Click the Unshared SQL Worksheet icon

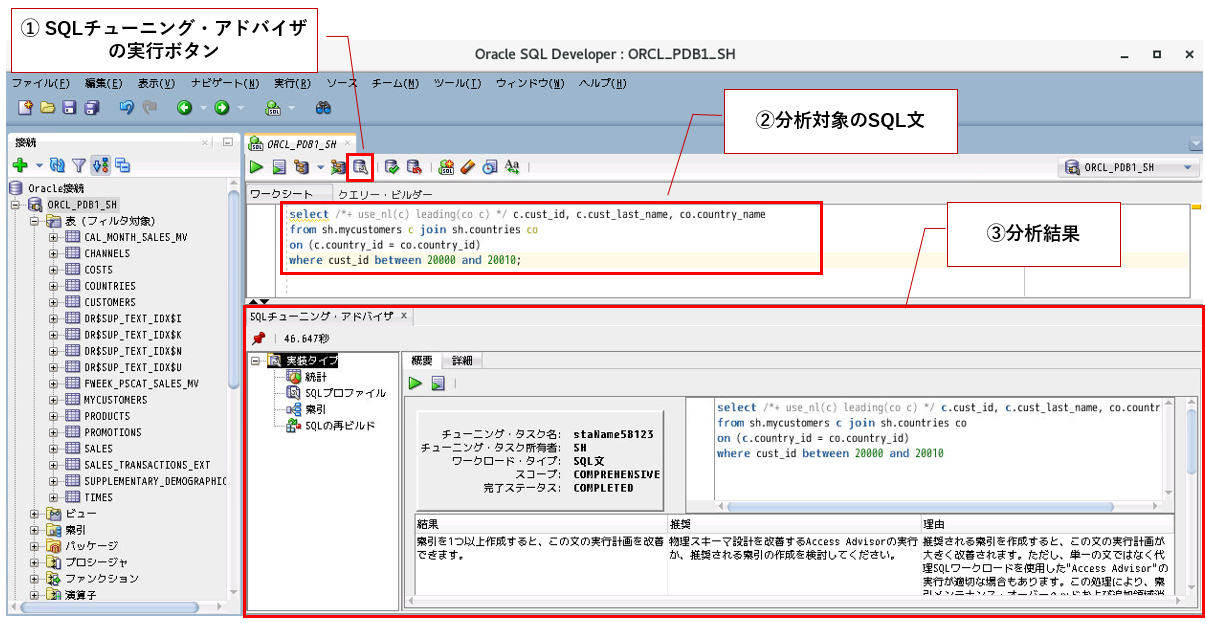pyautogui.click(x=447, y=168)
